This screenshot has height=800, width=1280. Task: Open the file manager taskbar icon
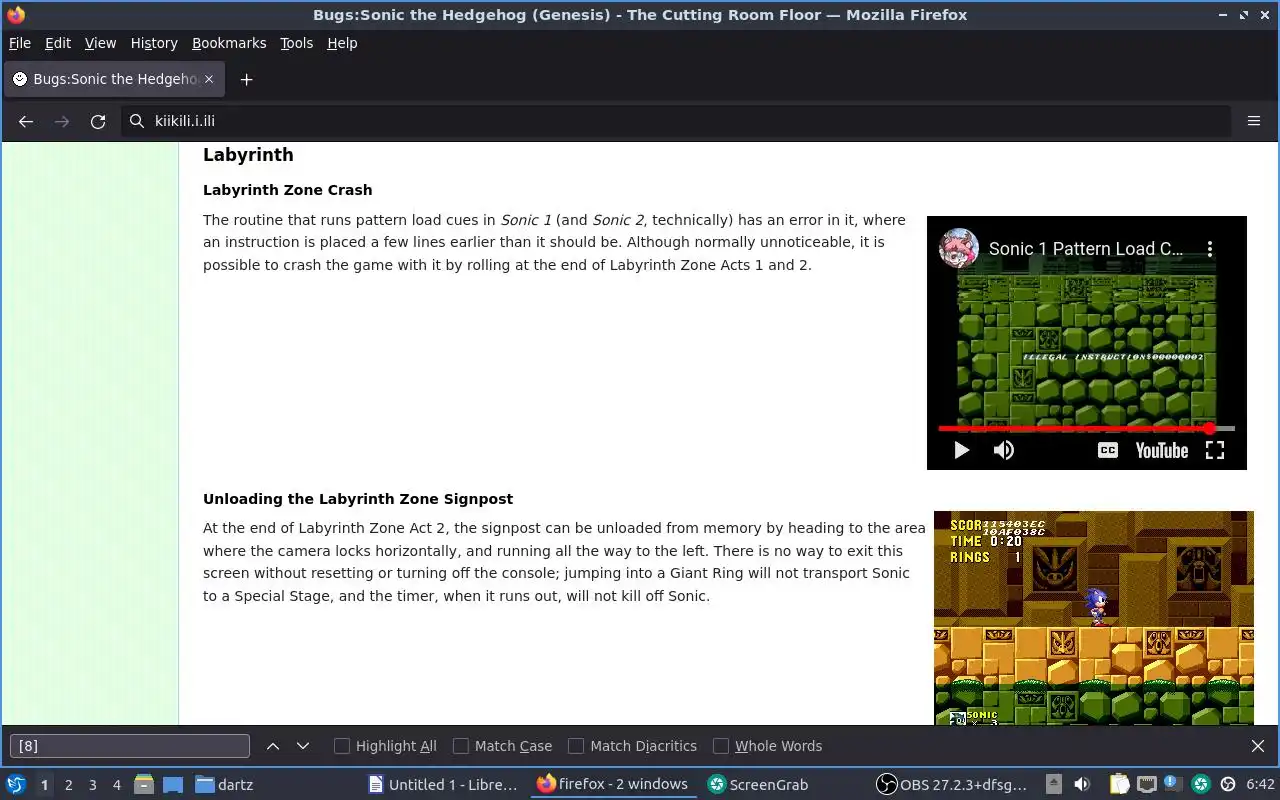pos(143,784)
